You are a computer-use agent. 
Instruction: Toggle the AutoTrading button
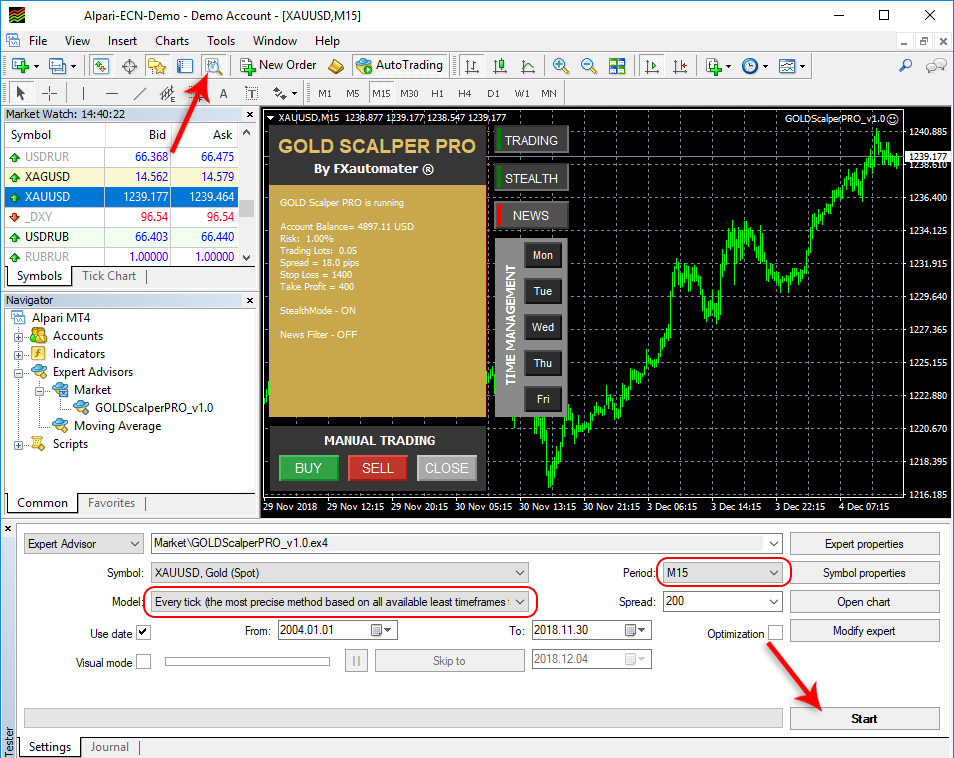click(x=400, y=65)
